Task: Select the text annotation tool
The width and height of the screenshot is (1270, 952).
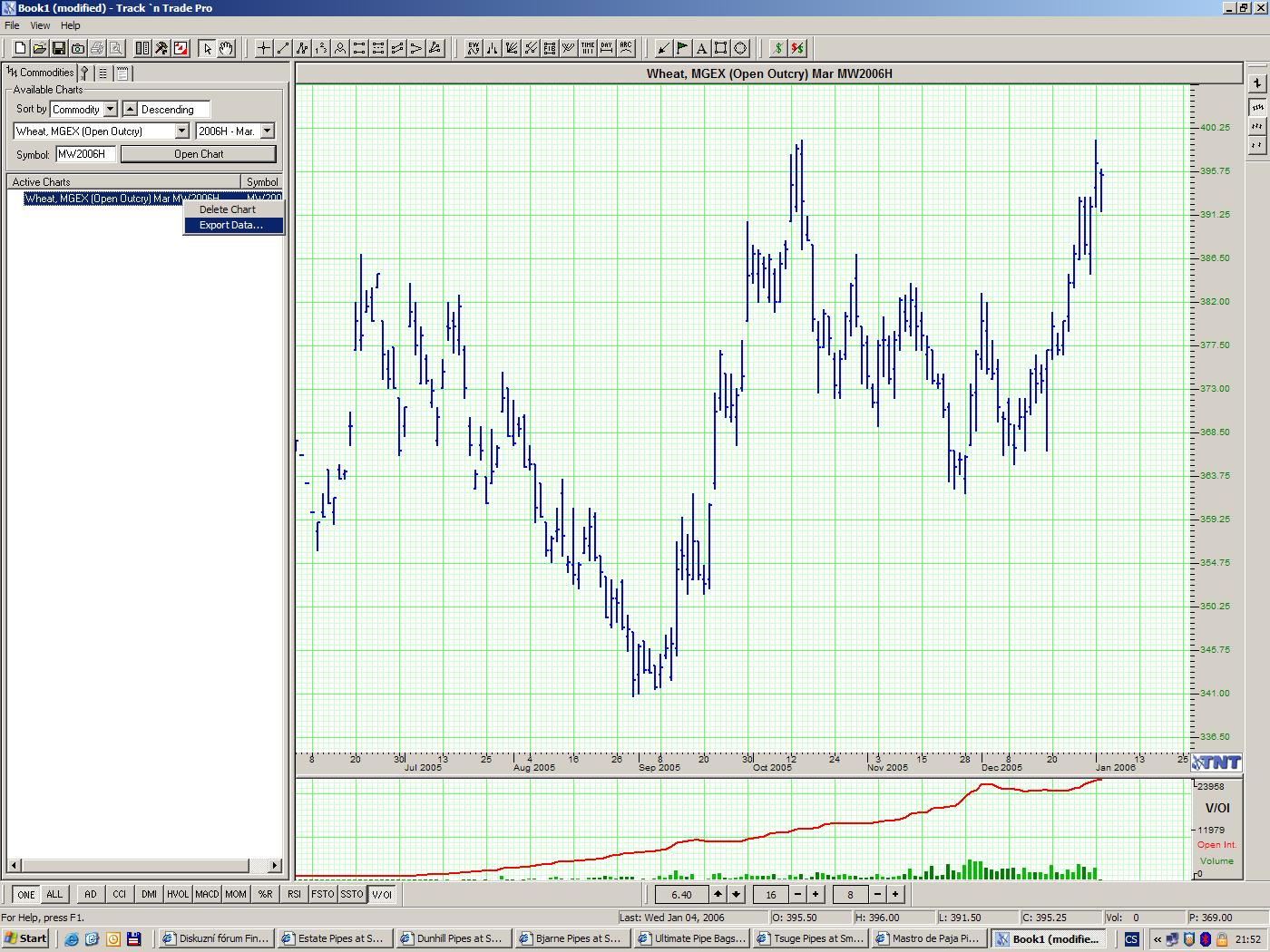Action: [x=701, y=48]
